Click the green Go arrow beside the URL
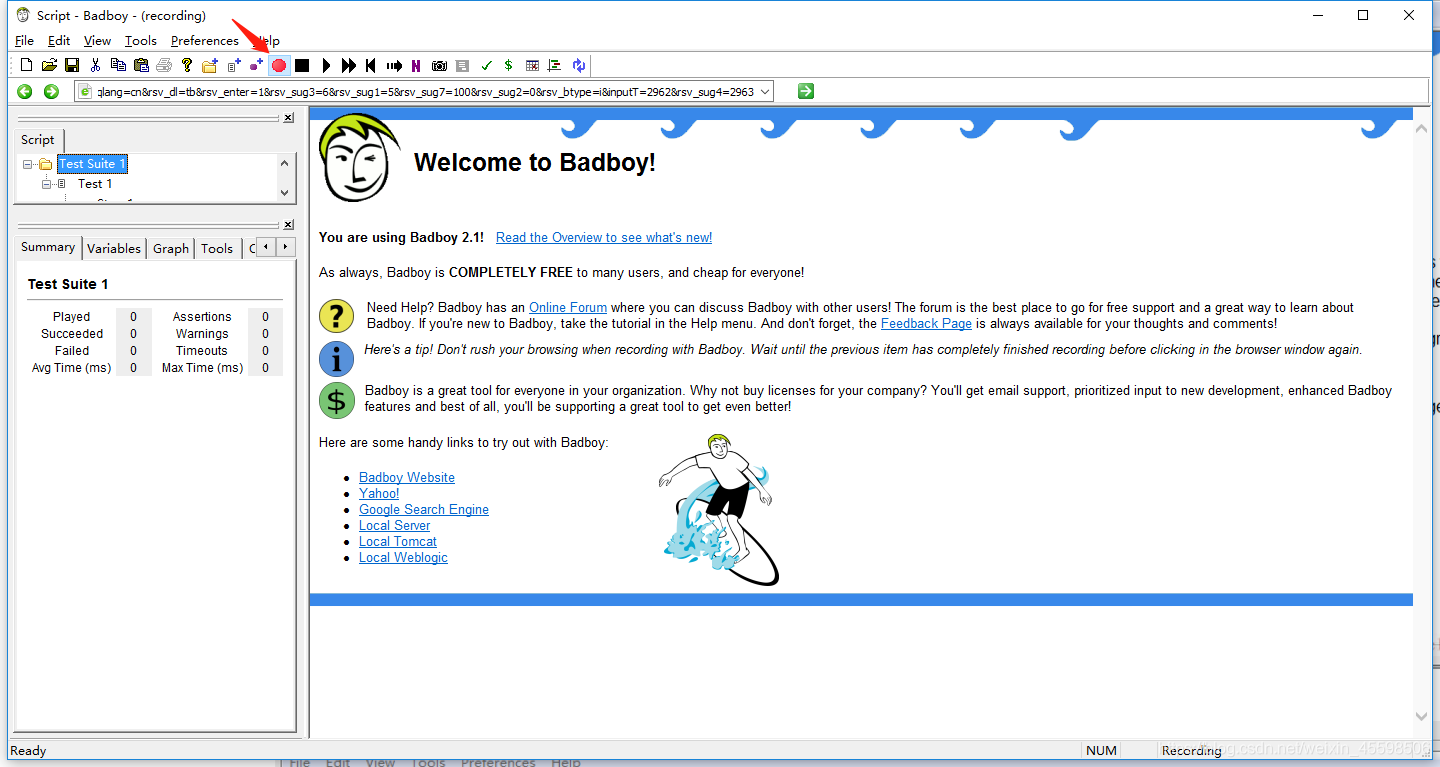 tap(806, 91)
